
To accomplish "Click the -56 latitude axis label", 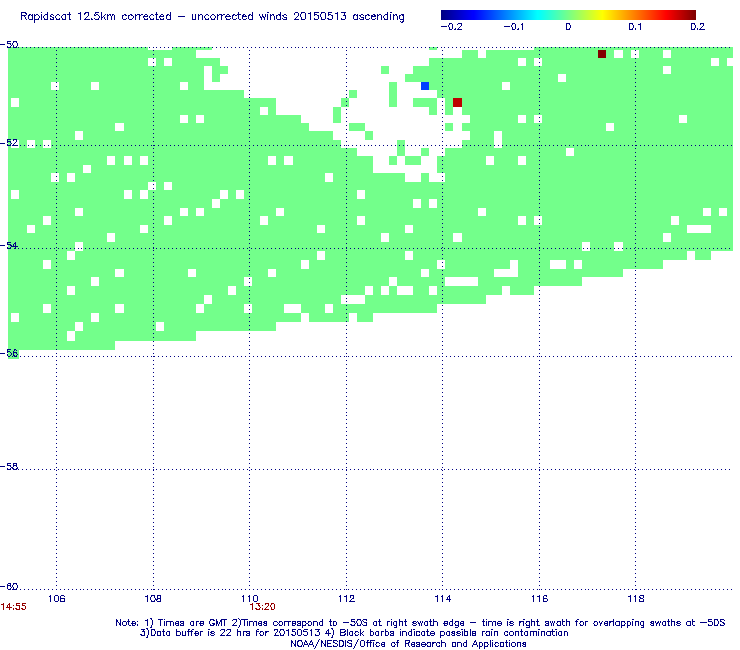I will coord(9,353).
